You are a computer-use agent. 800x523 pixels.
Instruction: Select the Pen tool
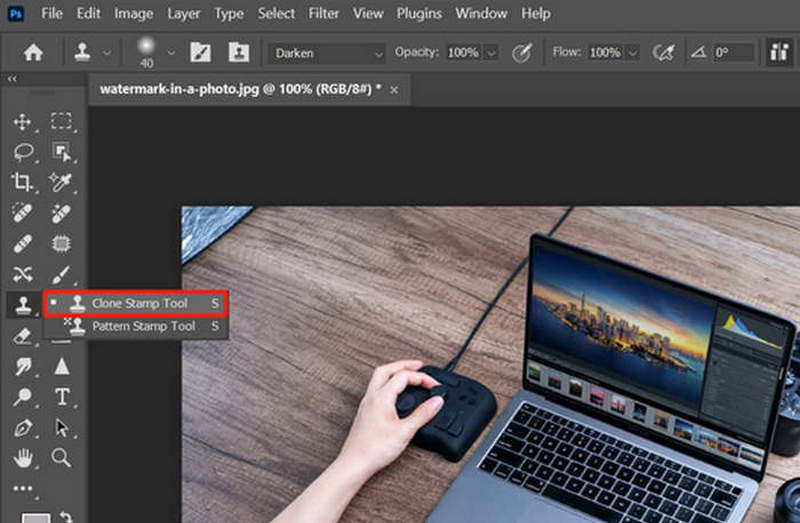[22, 428]
